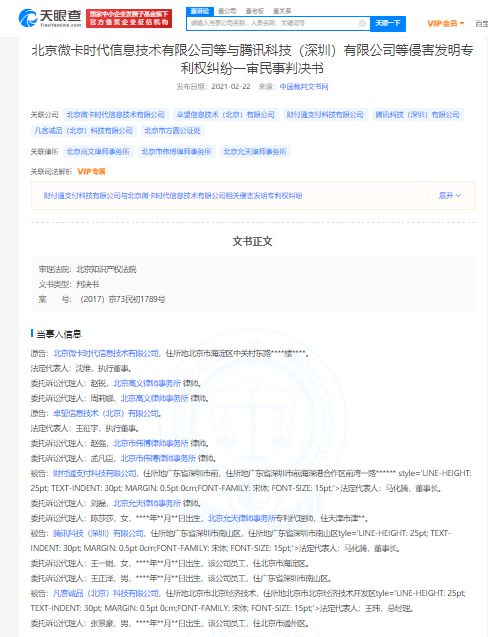The width and height of the screenshot is (488, 637).
Task: Click legal representative text 王征宇，执行董事
Action: (x=107, y=428)
